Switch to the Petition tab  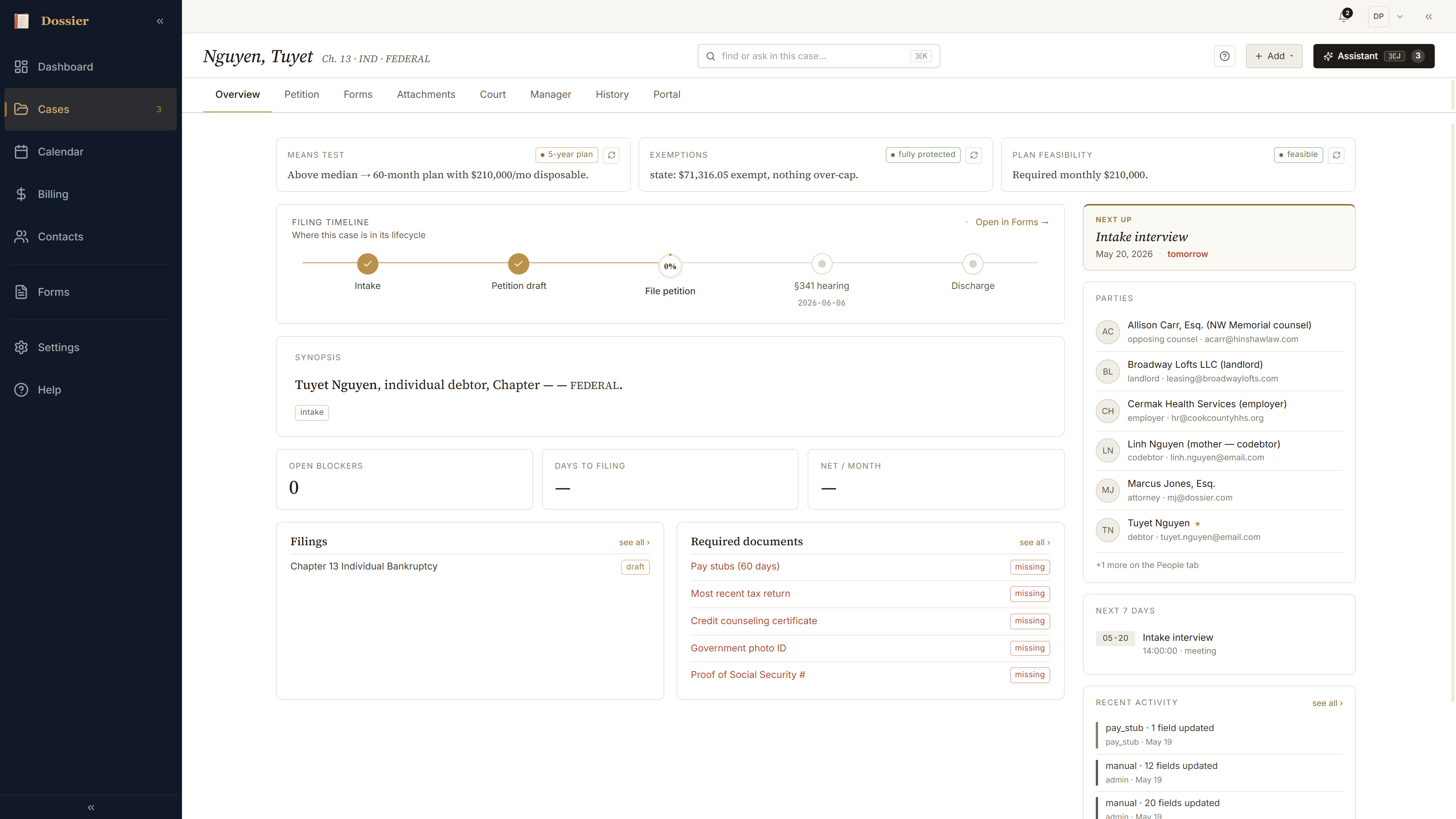301,94
